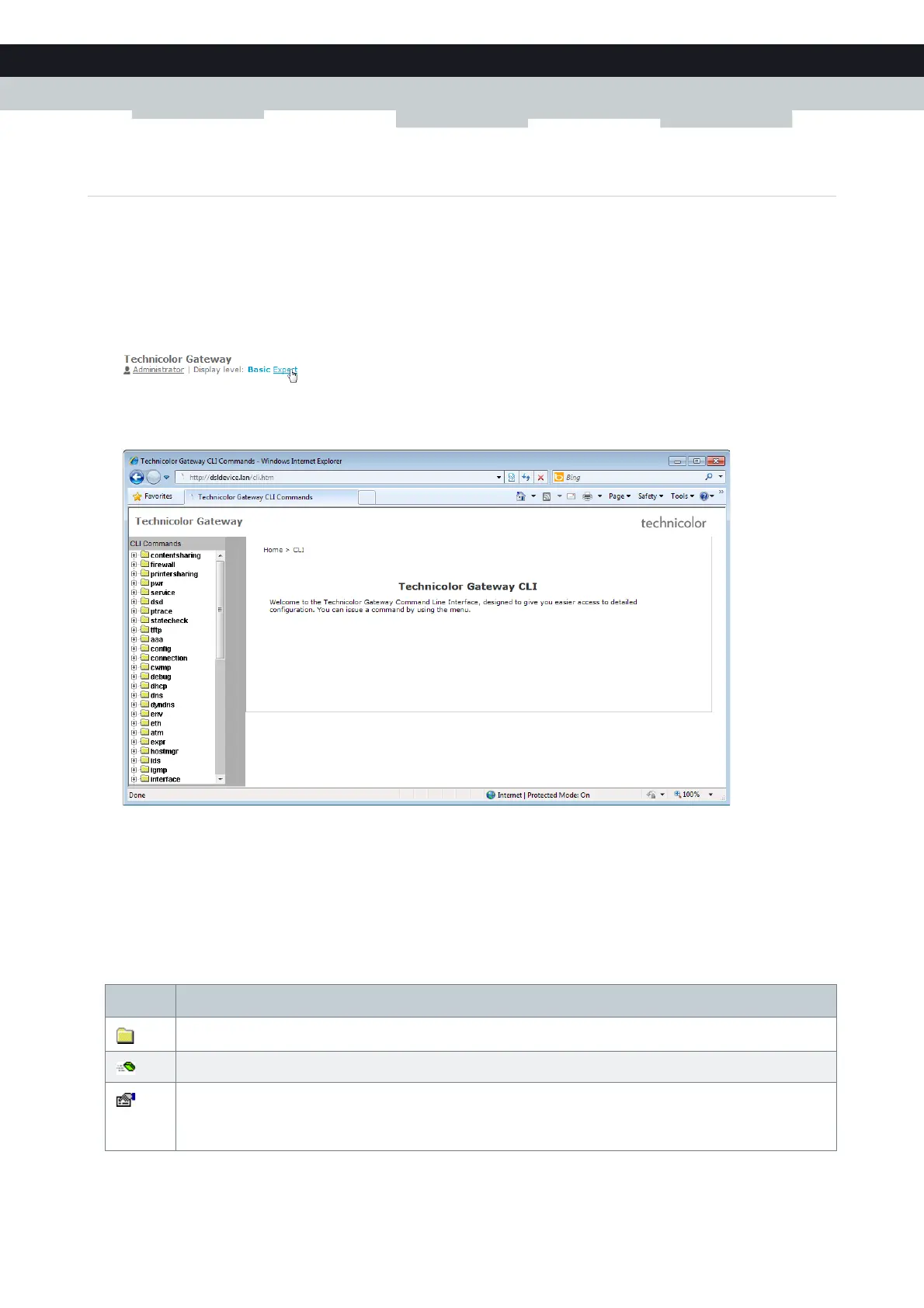The width and height of the screenshot is (924, 1308).
Task: Expand the dsd tree node
Action: pyautogui.click(x=134, y=602)
